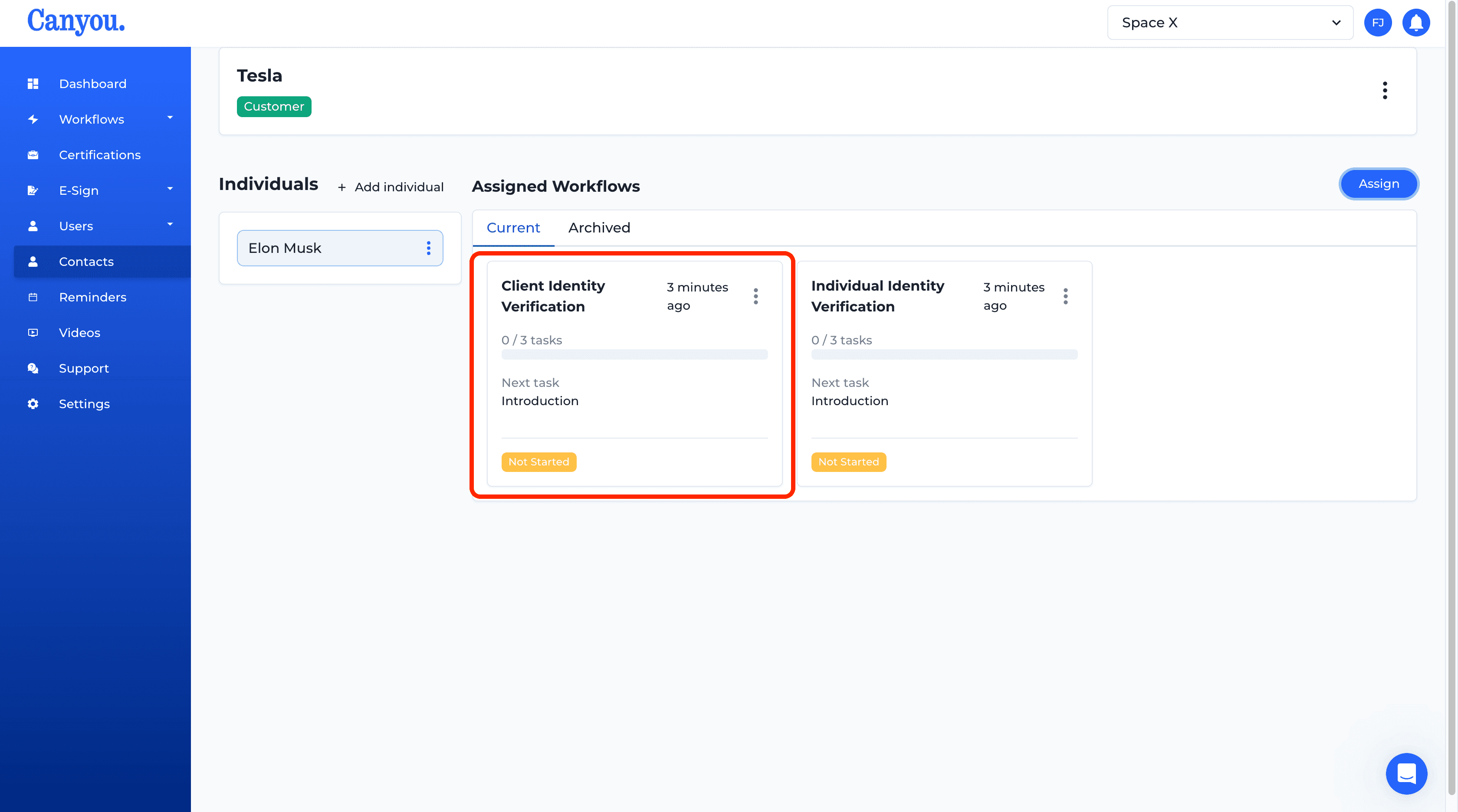Click the Certifications icon in sidebar

(33, 155)
